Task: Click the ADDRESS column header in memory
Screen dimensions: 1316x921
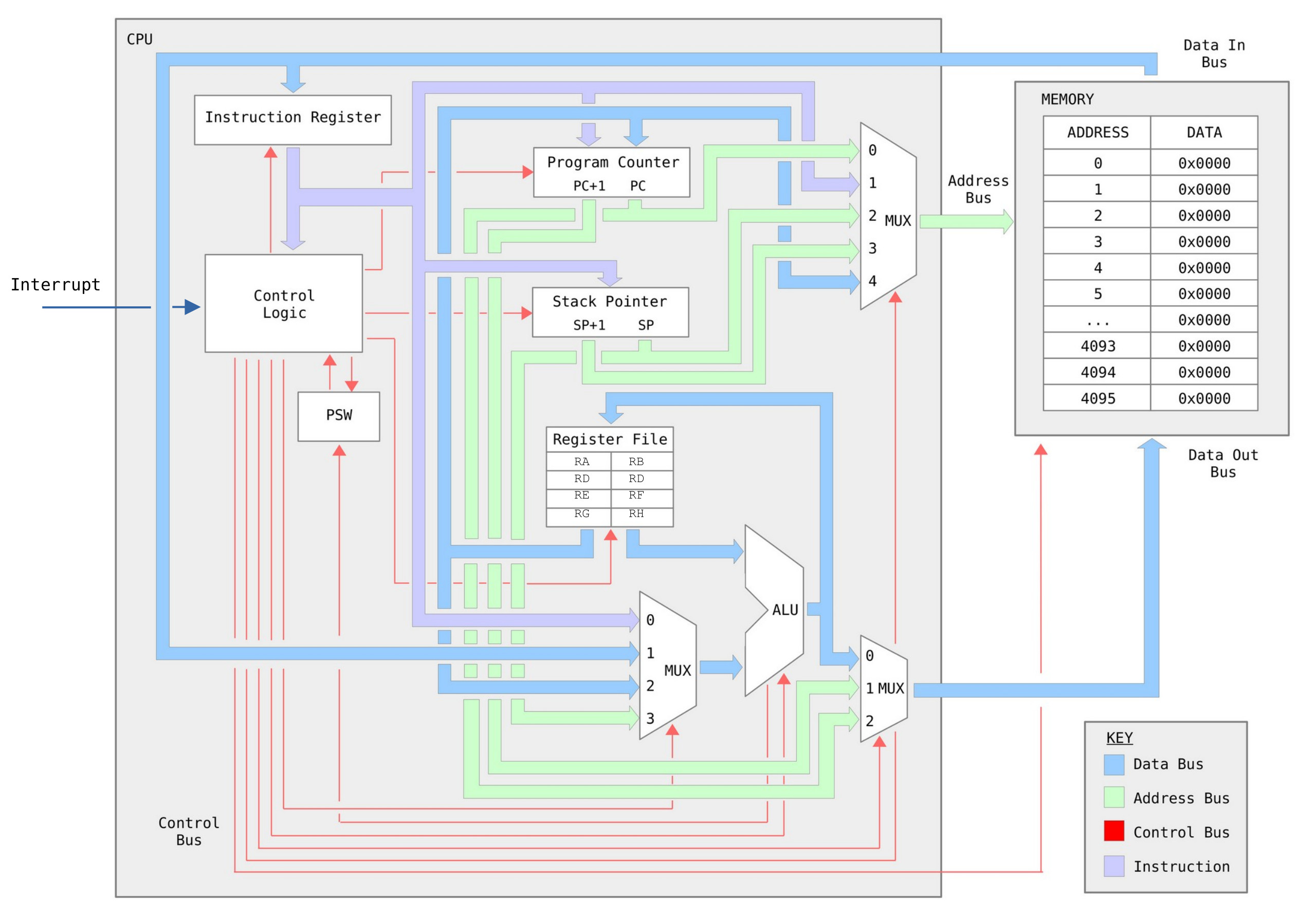Action: [x=1097, y=133]
